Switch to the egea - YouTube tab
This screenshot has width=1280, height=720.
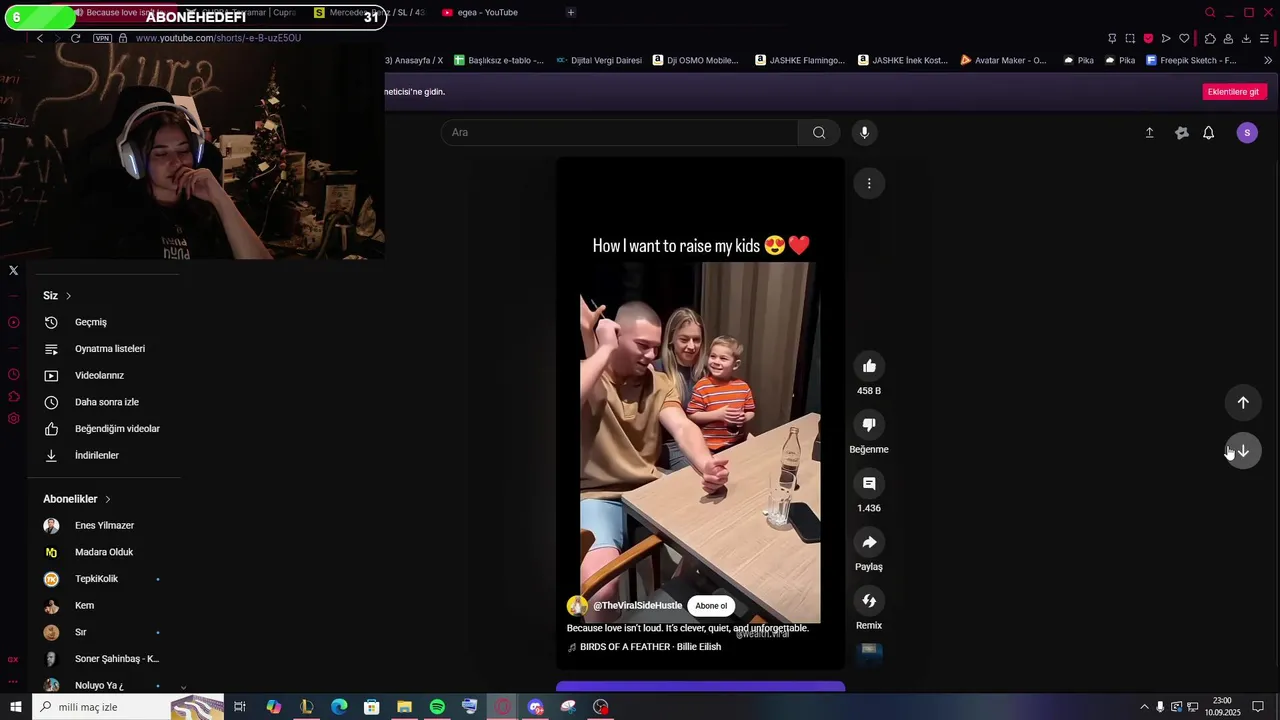pyautogui.click(x=487, y=13)
